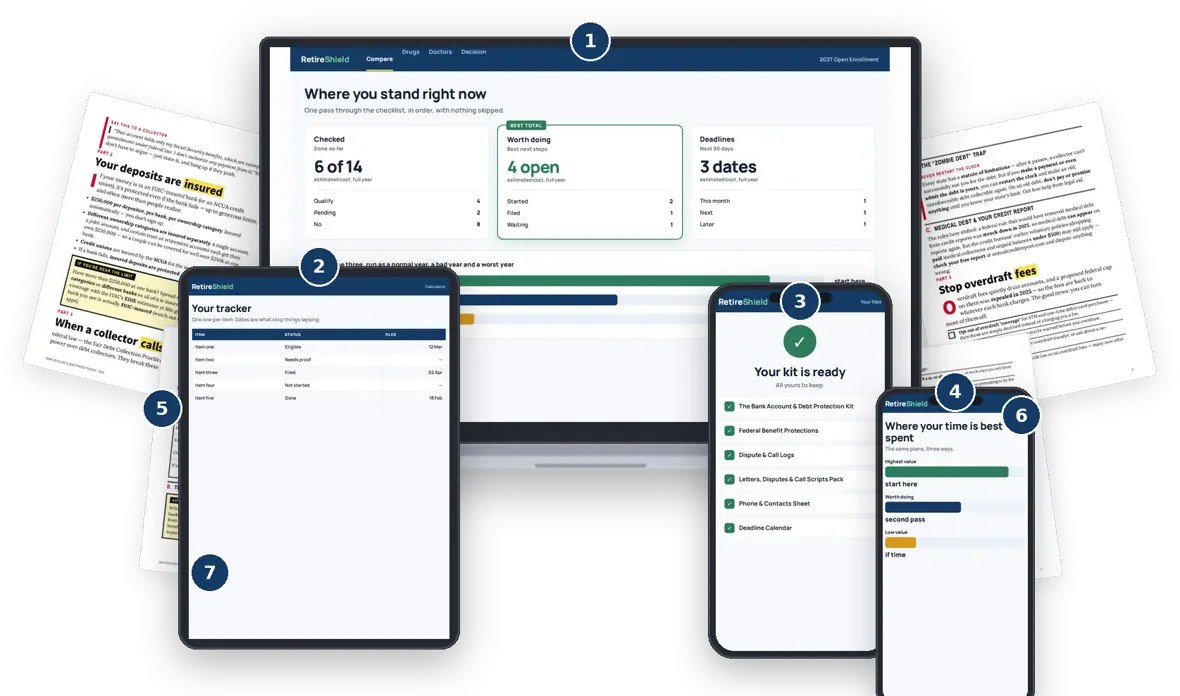Uncheck the Dispute & Call Logs checkbox
Screen dimensions: 1180x696
(729, 455)
